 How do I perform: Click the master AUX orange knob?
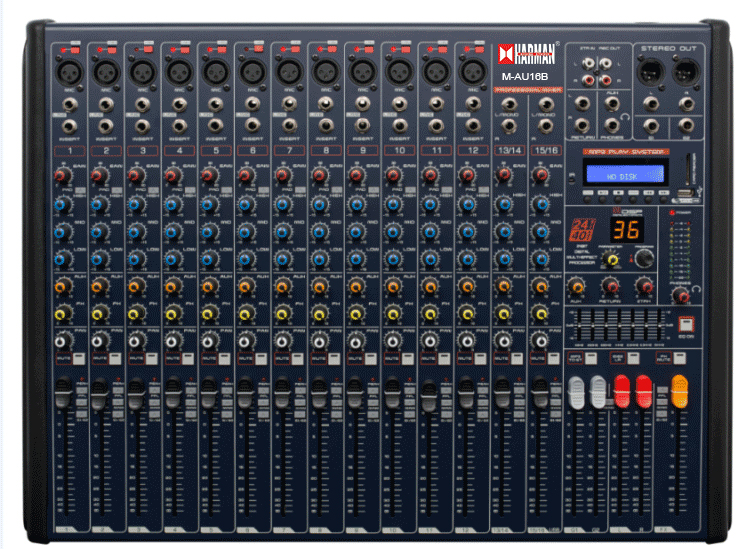point(576,286)
